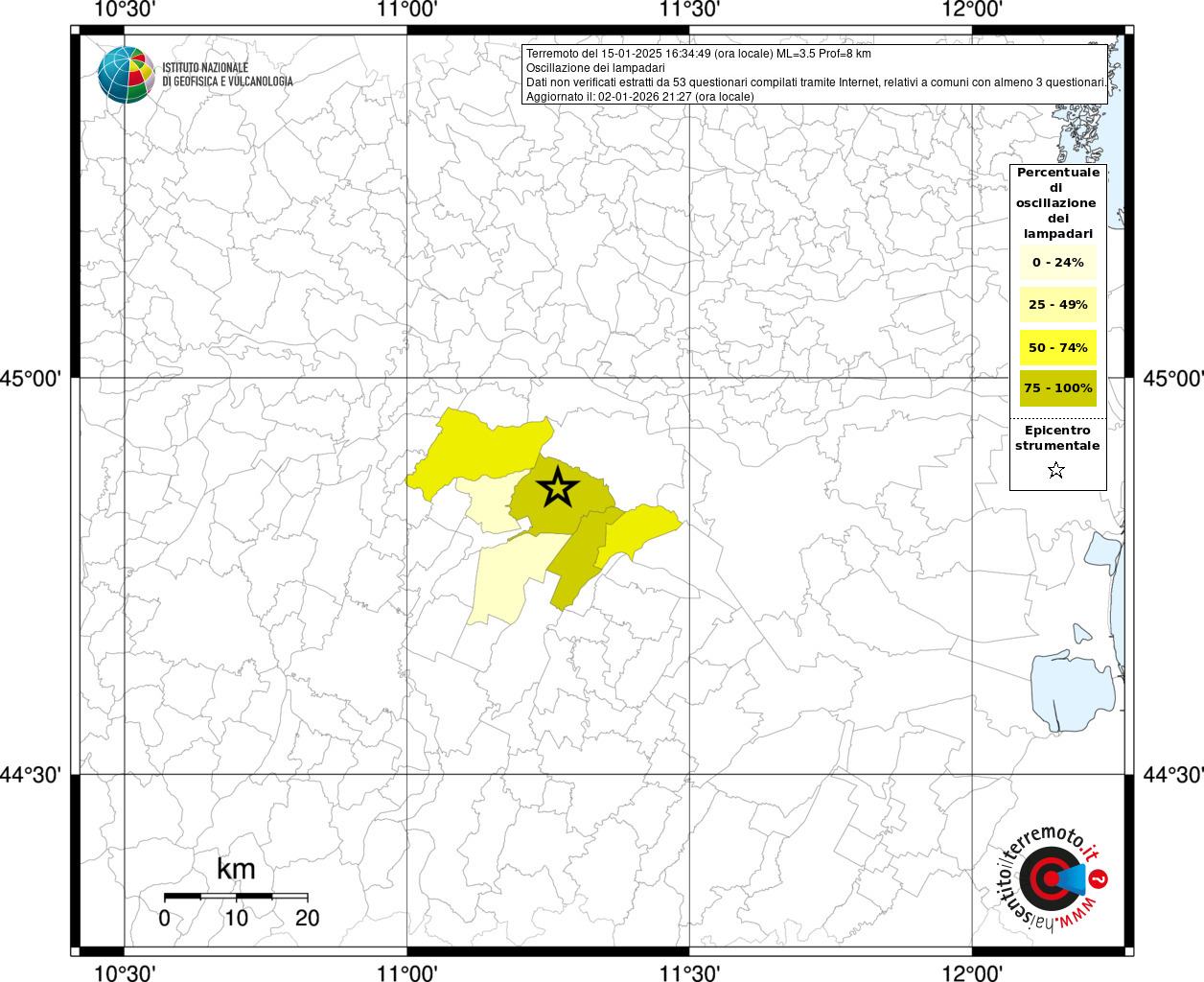Click the INGV globe logo
Image resolution: width=1204 pixels, height=982 pixels.
tap(126, 74)
